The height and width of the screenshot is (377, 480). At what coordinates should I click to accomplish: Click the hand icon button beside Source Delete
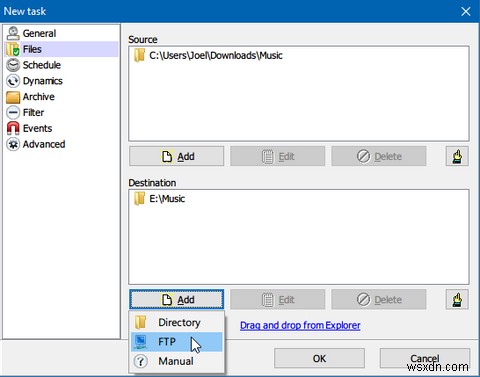tap(457, 156)
